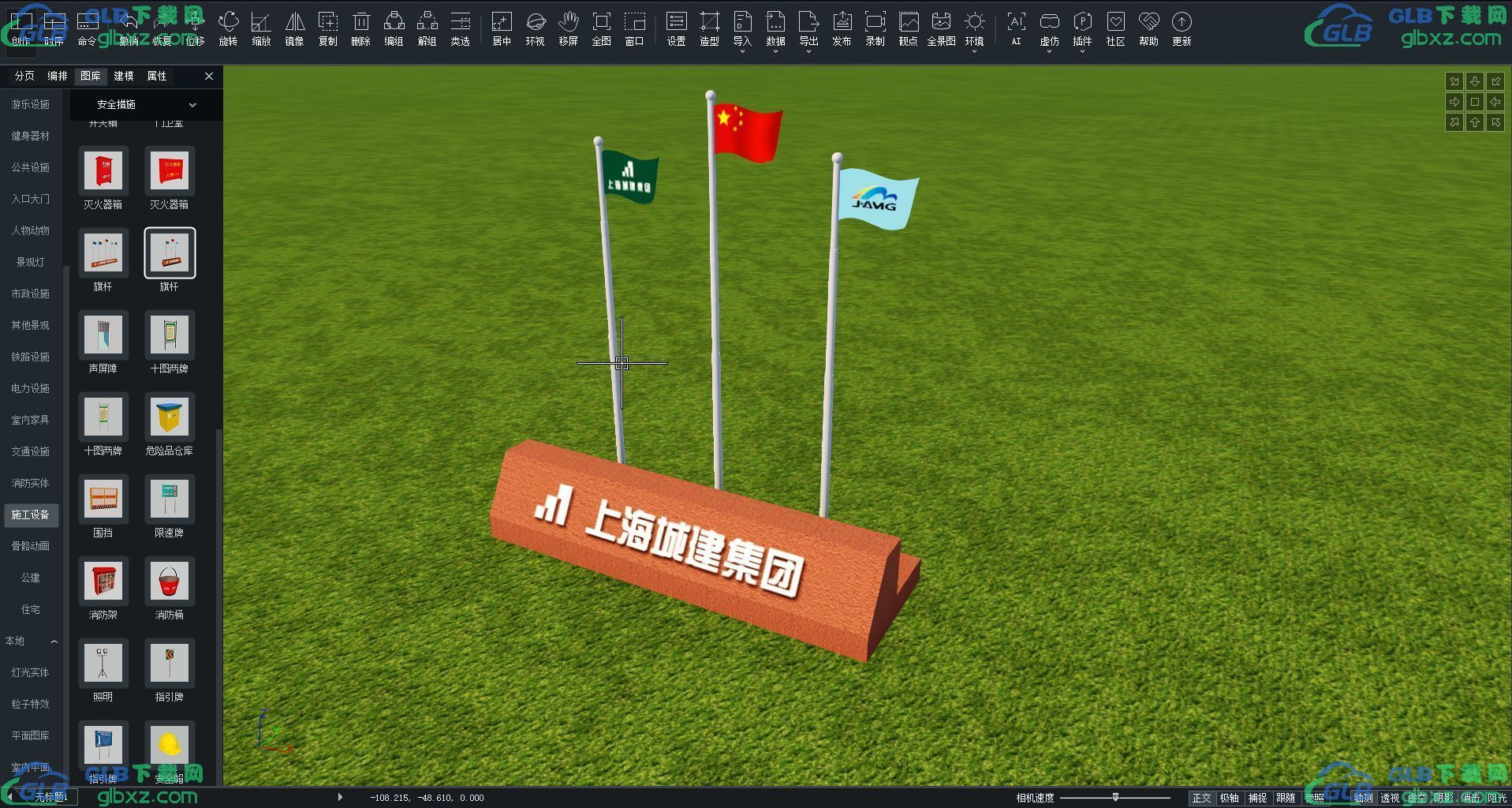1512x808 pixels.
Task: Adjust the 相机速度 camera speed slider handle
Action: tap(1115, 797)
